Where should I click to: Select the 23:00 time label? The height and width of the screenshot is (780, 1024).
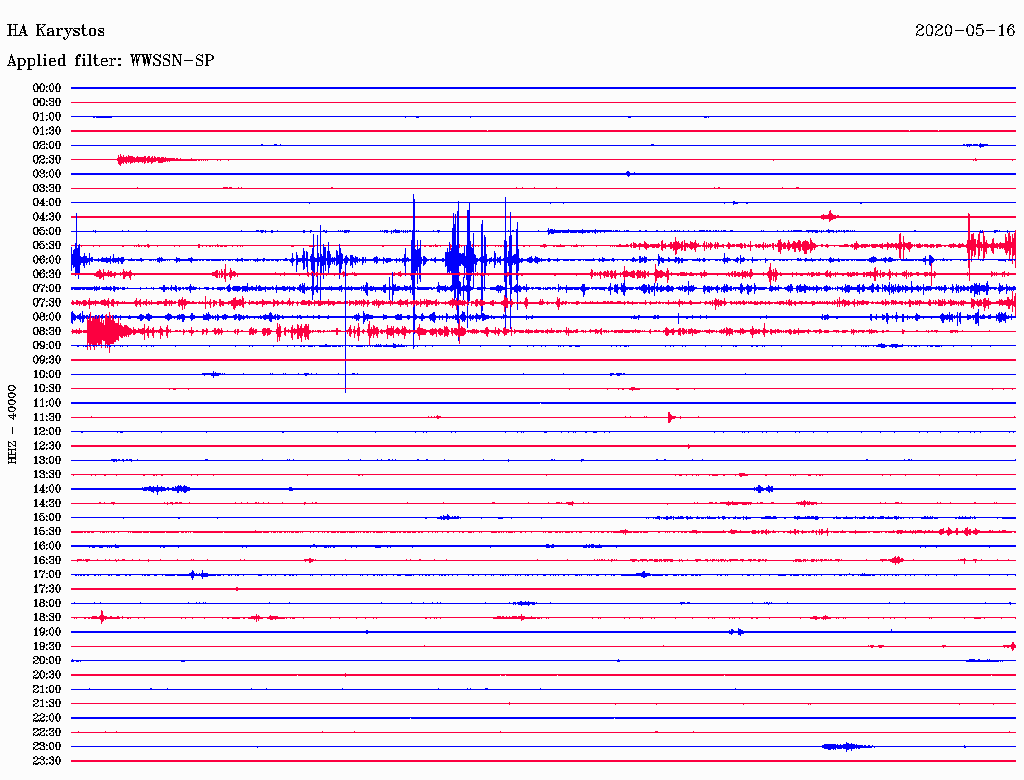click(47, 747)
